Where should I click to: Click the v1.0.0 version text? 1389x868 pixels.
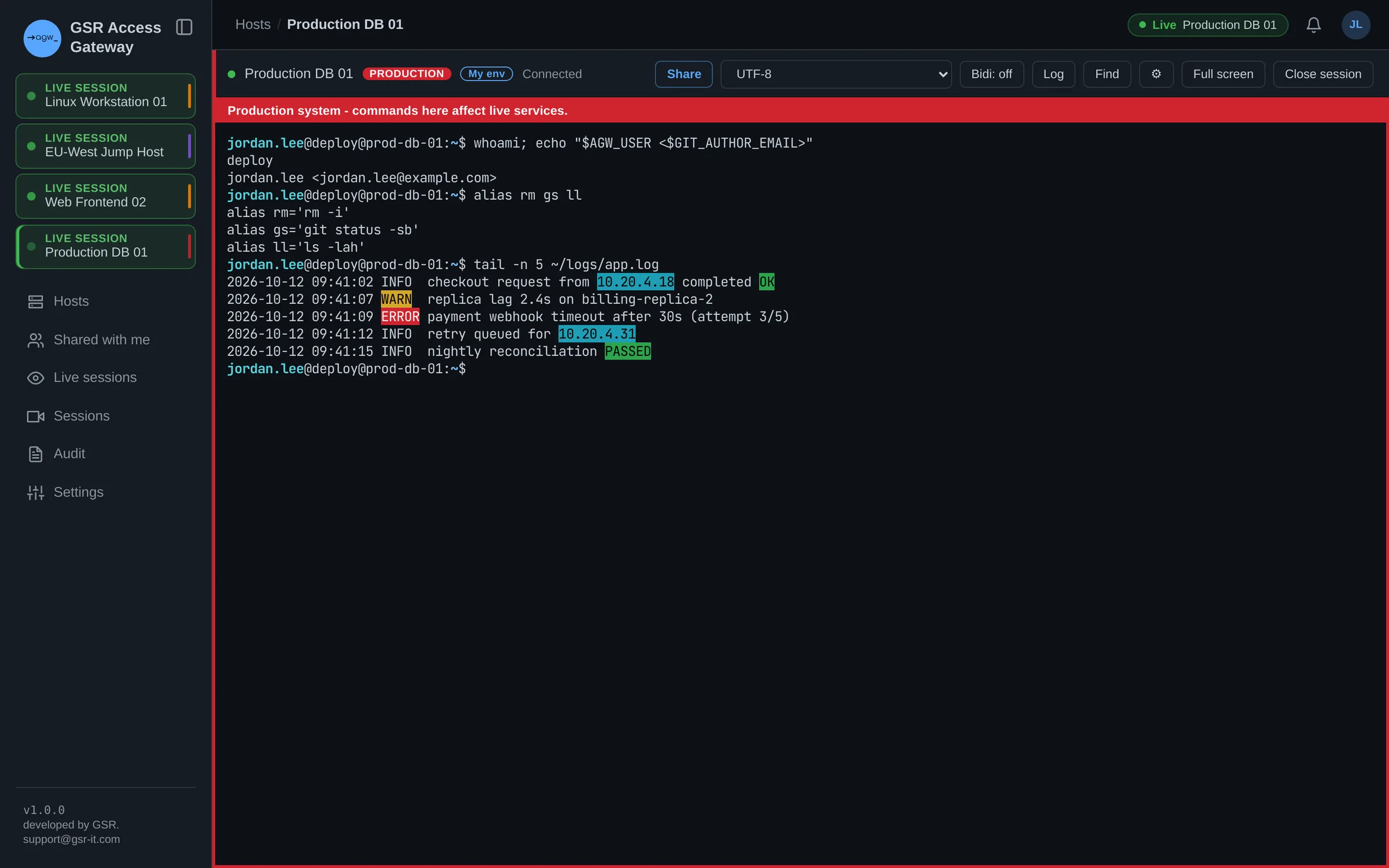pos(44,810)
